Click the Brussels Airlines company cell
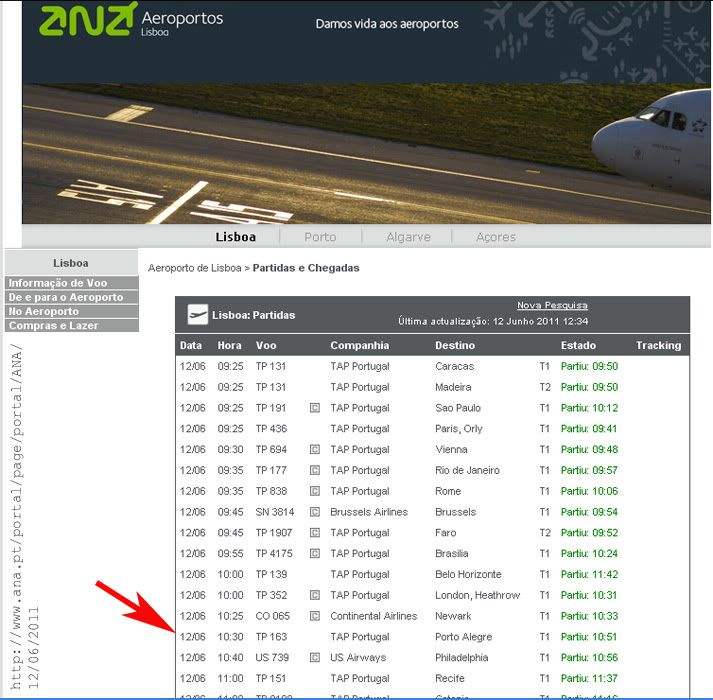The width and height of the screenshot is (713, 700). click(x=369, y=512)
